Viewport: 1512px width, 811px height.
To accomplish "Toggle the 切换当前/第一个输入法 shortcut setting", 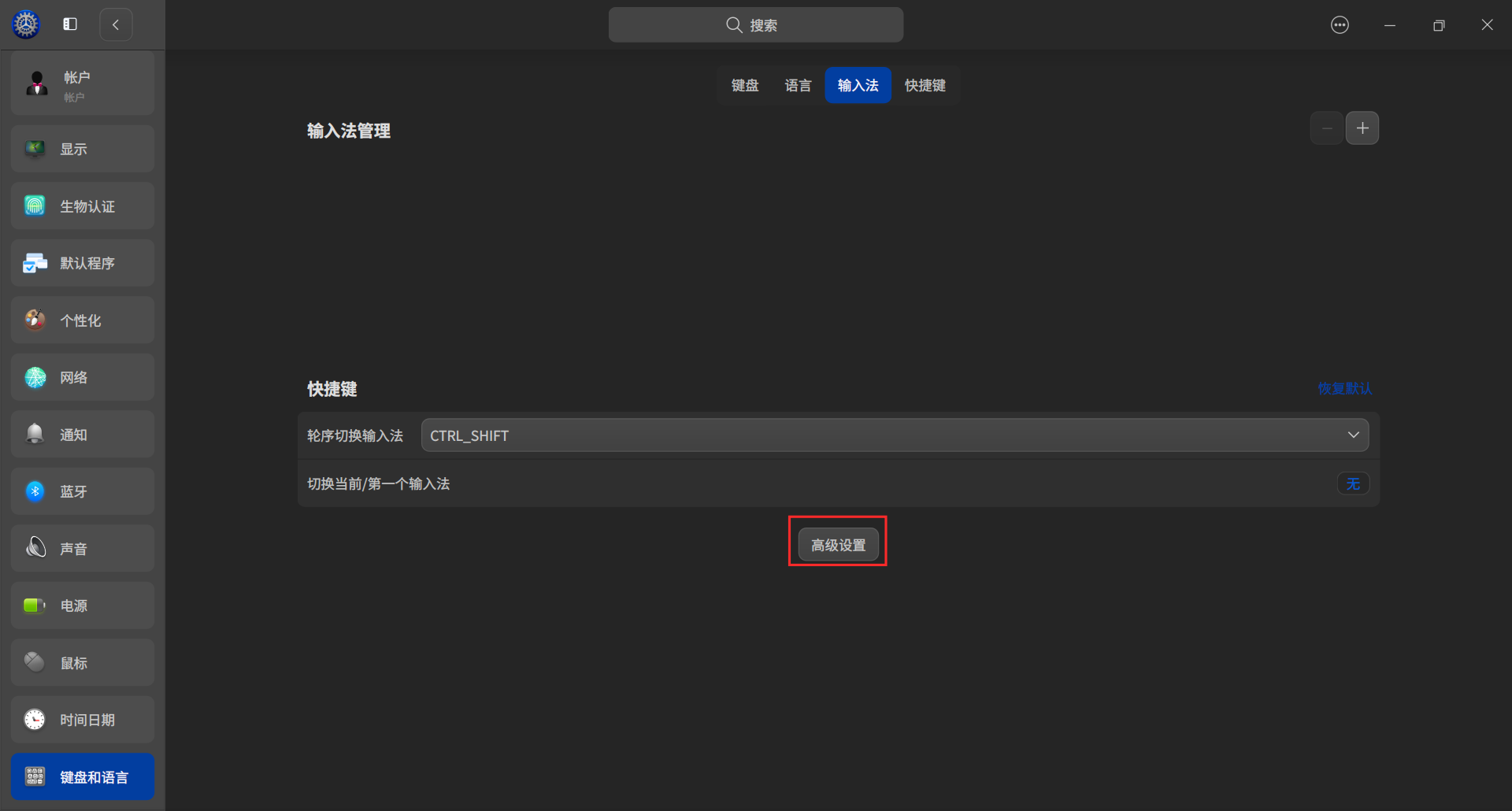I will (1352, 483).
